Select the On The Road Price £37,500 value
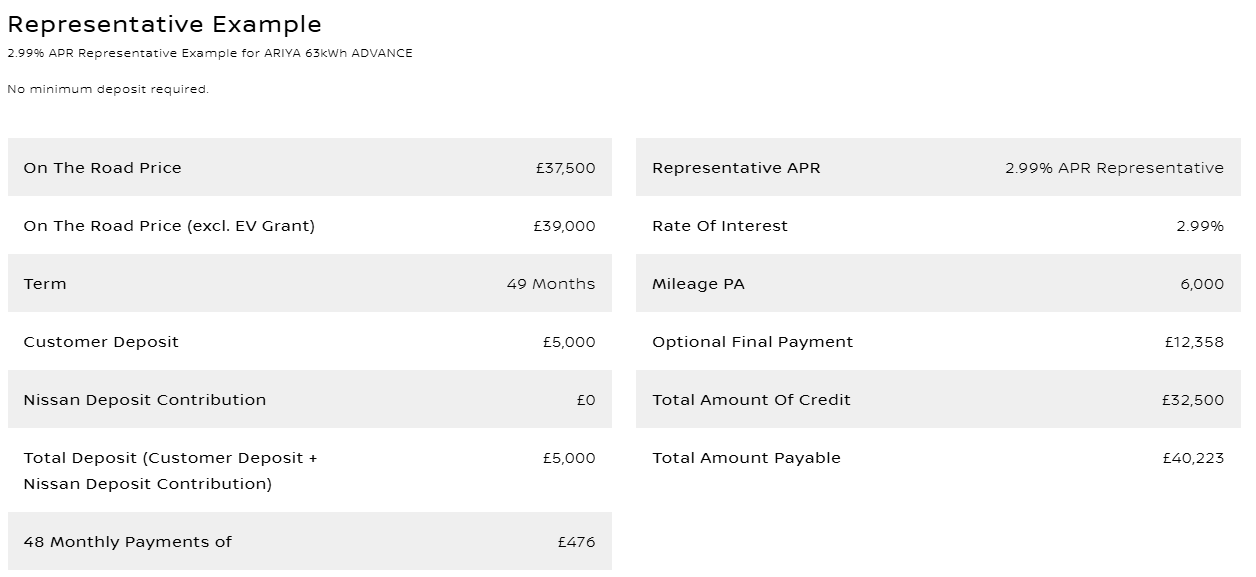The image size is (1256, 577). 565,168
